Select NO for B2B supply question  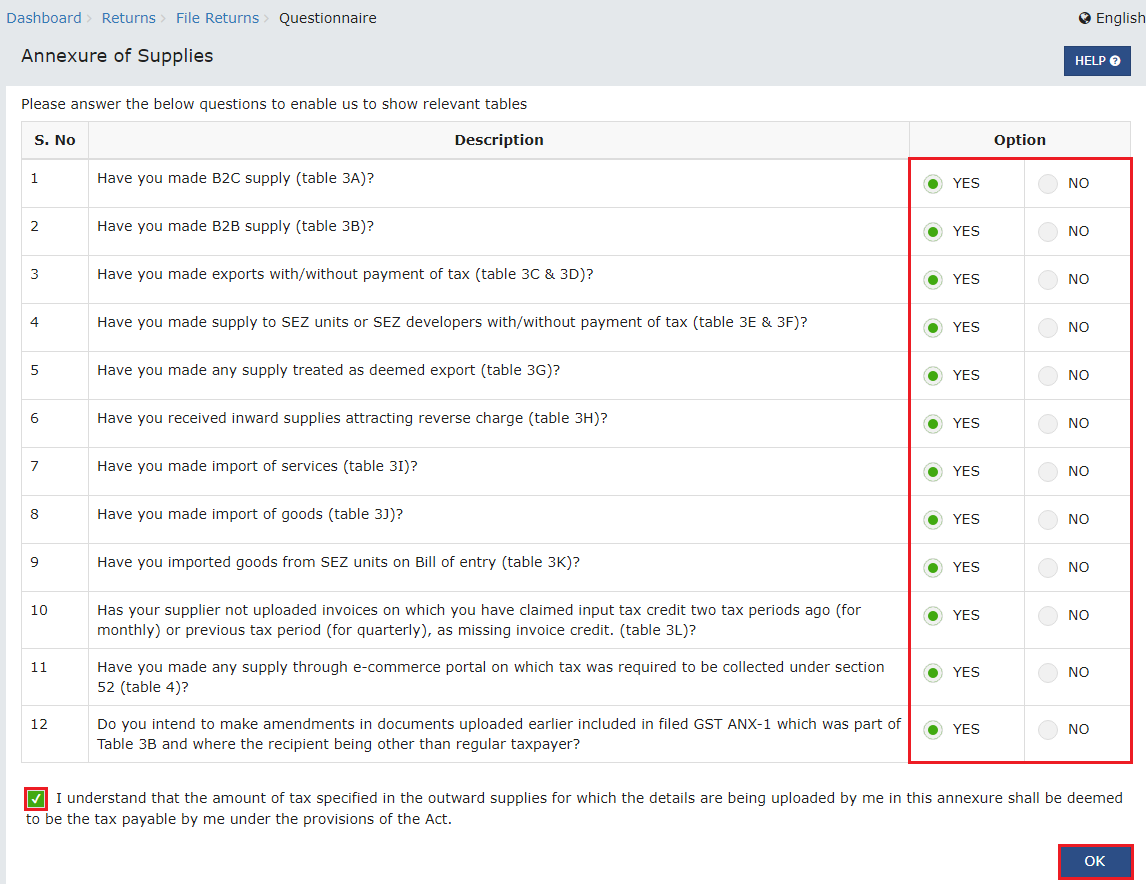(1047, 232)
